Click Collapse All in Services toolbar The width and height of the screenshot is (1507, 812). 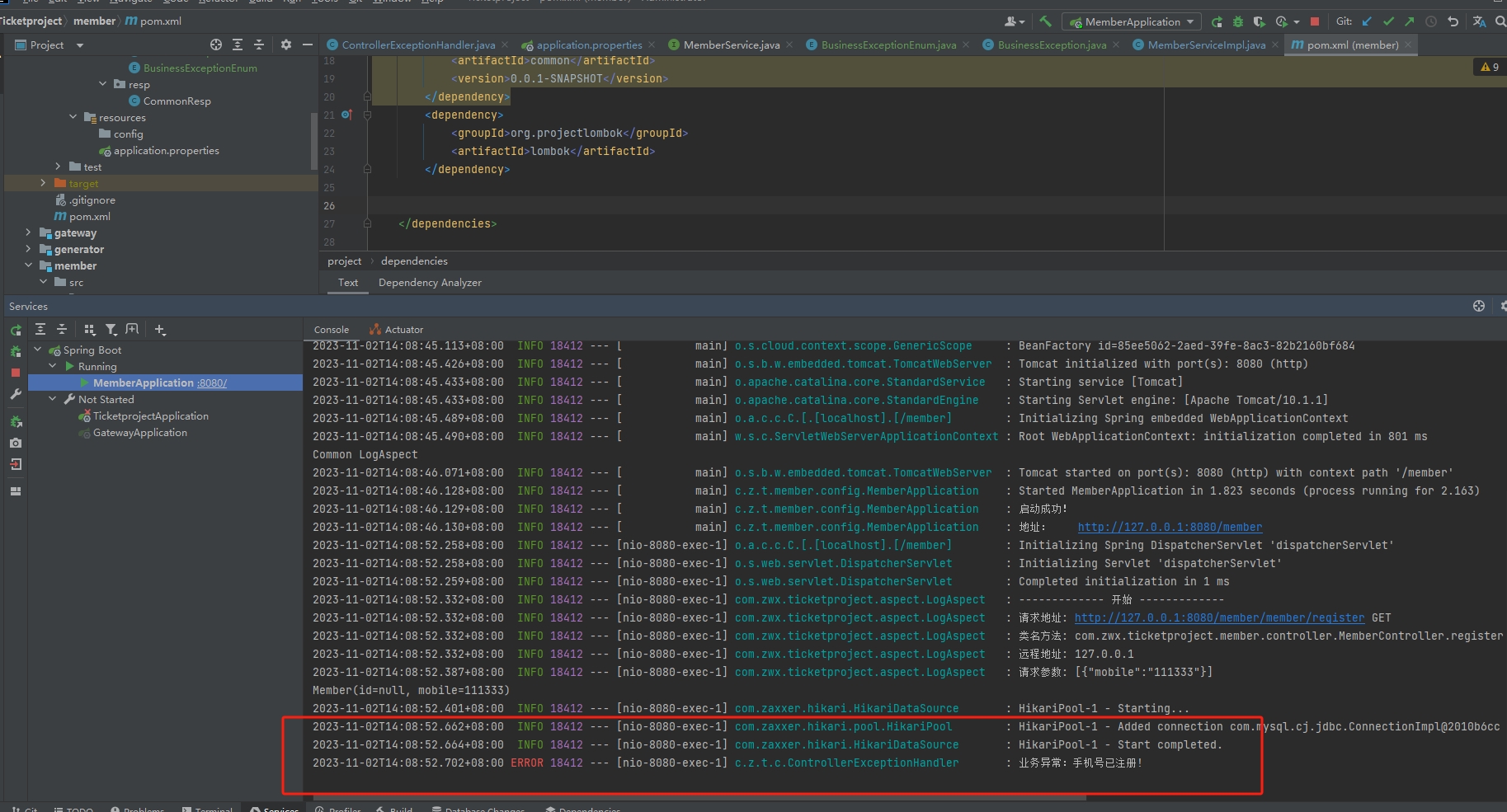[x=62, y=330]
